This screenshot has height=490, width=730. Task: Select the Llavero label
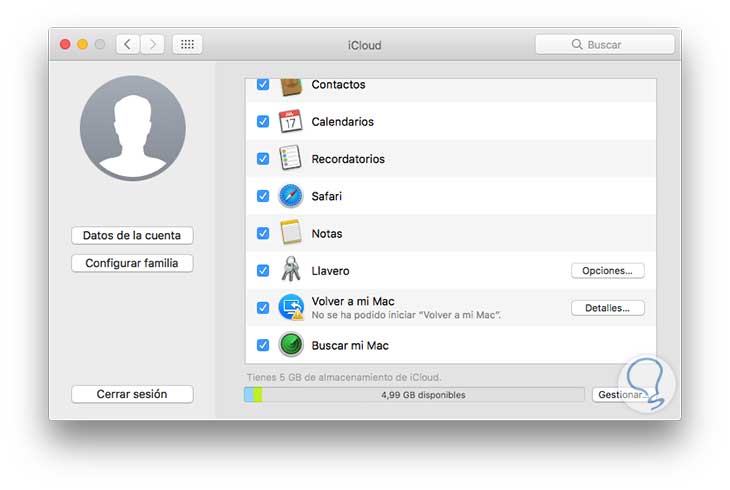(331, 271)
